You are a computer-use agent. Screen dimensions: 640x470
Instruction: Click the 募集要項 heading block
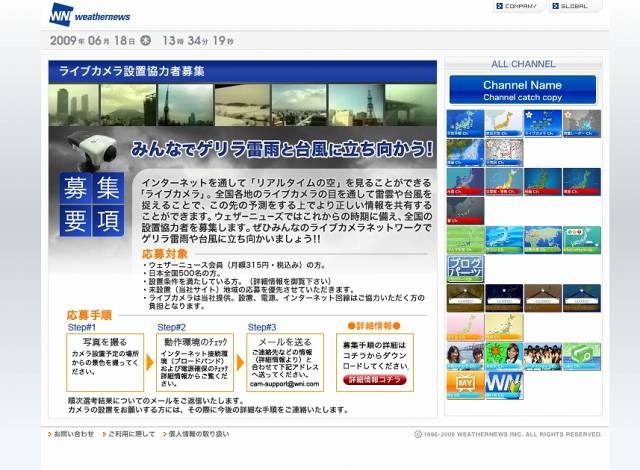pos(92,203)
